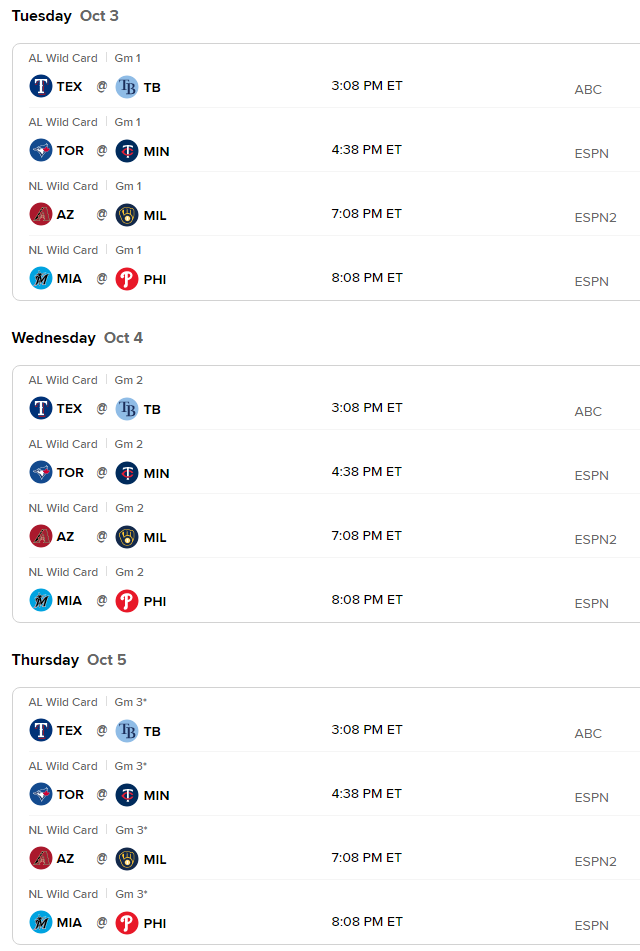Click the 3:08 PM ET time on Tuesday

pos(367,86)
